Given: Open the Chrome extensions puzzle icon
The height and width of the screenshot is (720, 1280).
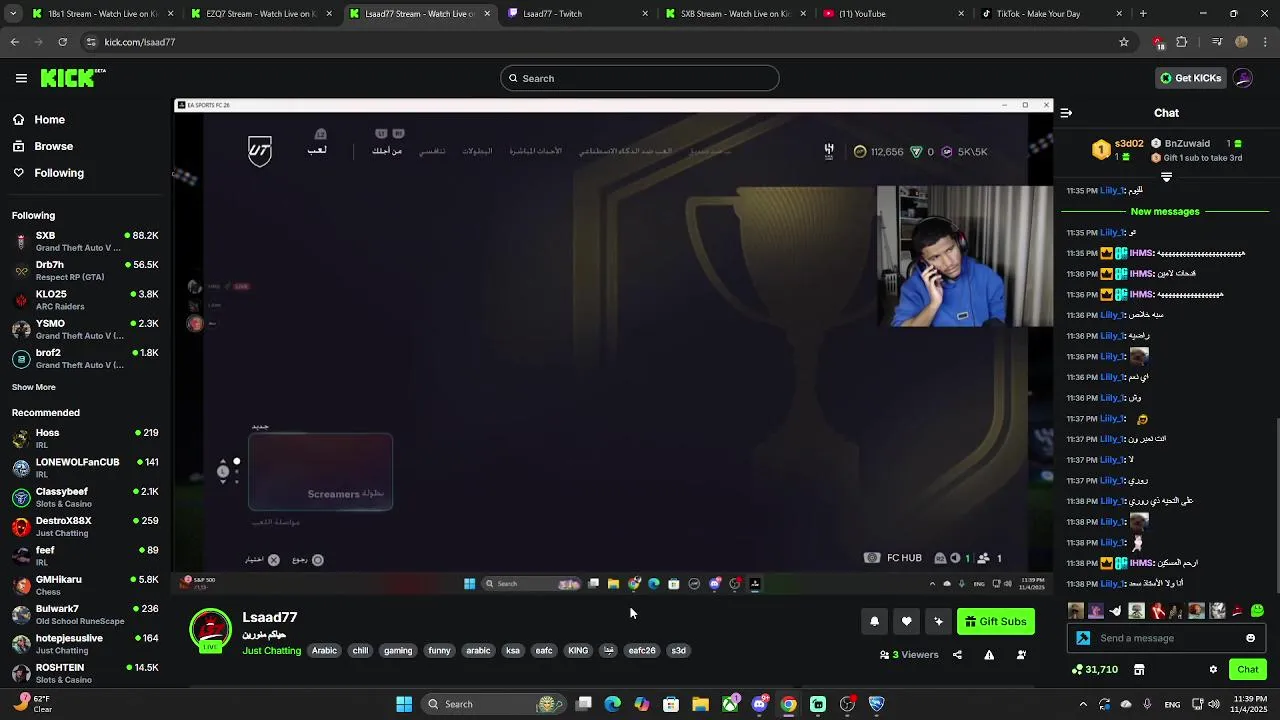Looking at the screenshot, I should (x=1181, y=42).
